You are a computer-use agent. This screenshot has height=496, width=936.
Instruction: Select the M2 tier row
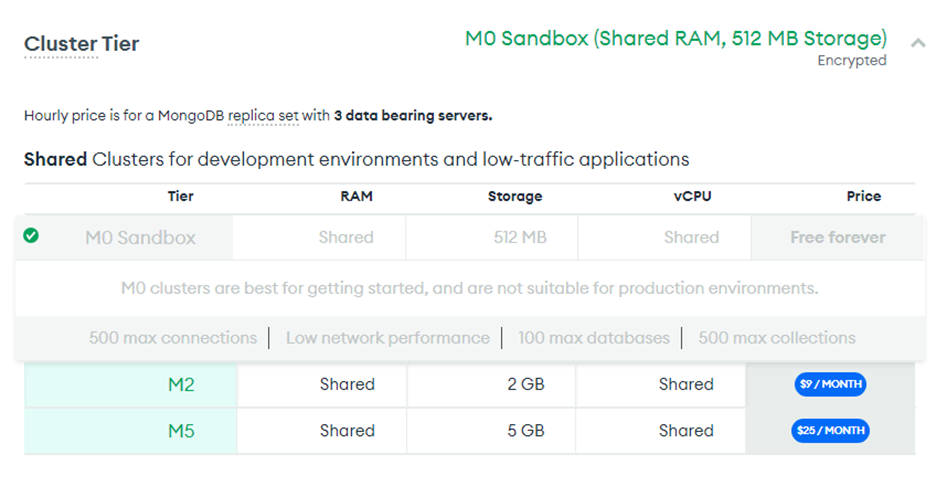click(x=181, y=384)
